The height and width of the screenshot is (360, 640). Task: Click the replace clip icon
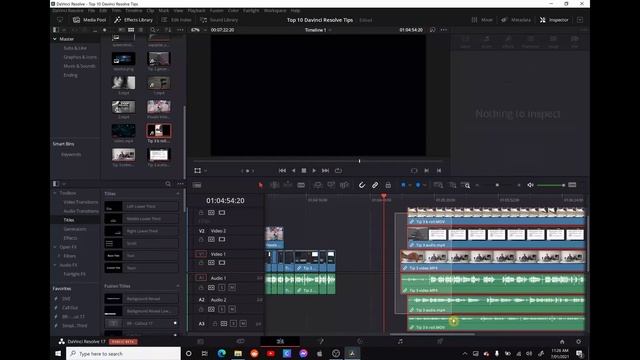click(x=344, y=185)
